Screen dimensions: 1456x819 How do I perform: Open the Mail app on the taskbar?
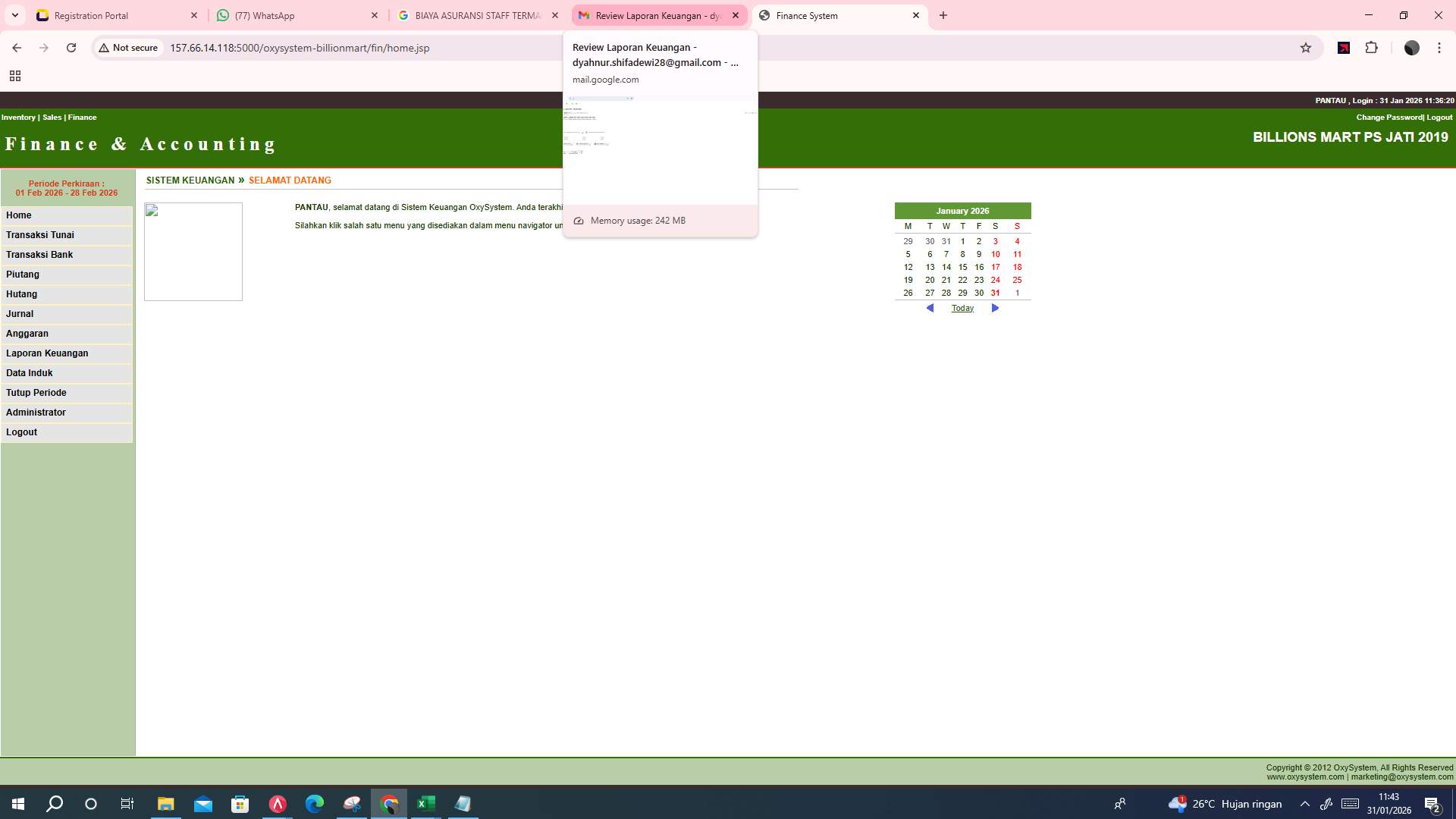point(202,803)
